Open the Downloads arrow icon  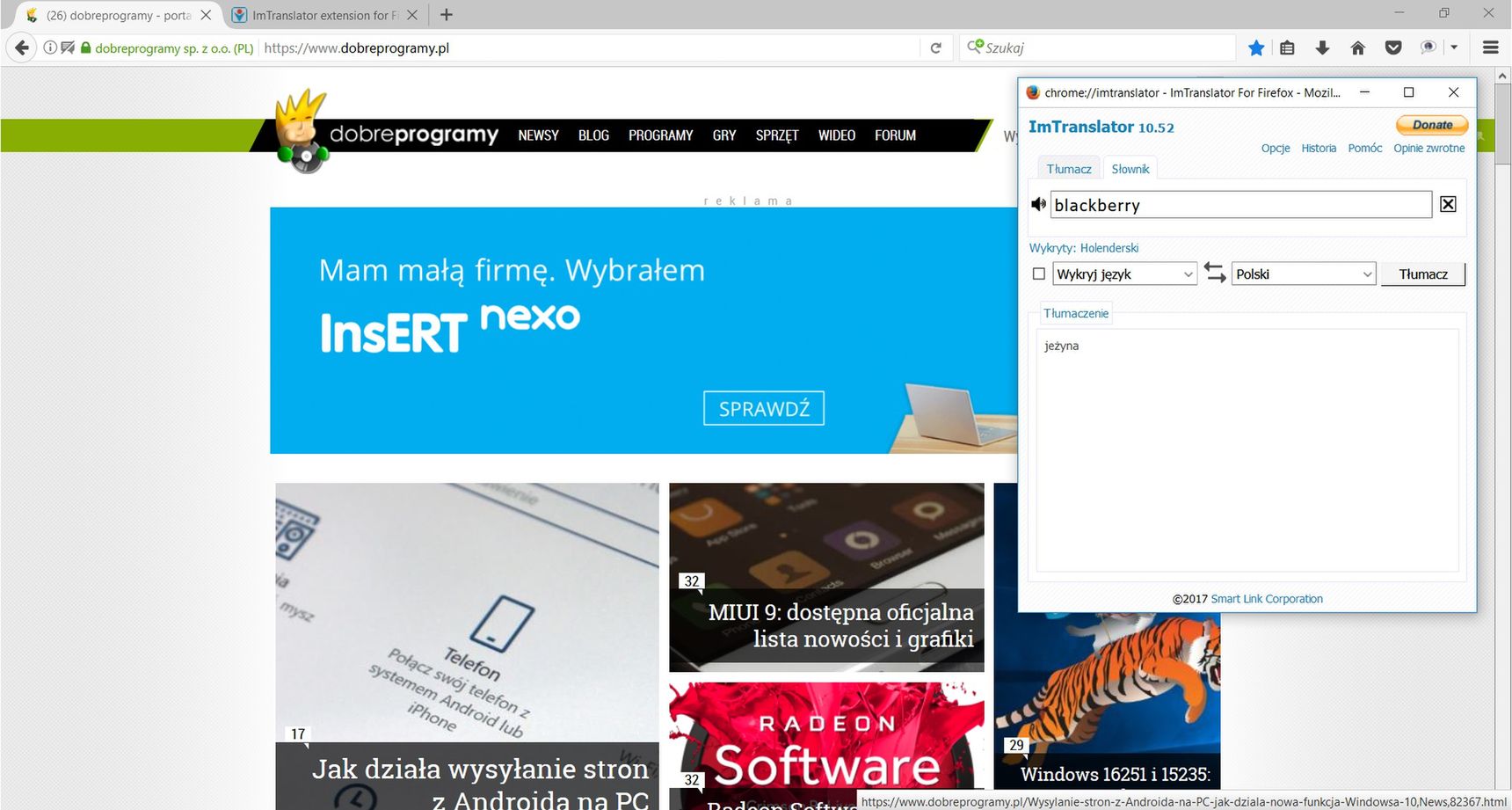[x=1322, y=47]
